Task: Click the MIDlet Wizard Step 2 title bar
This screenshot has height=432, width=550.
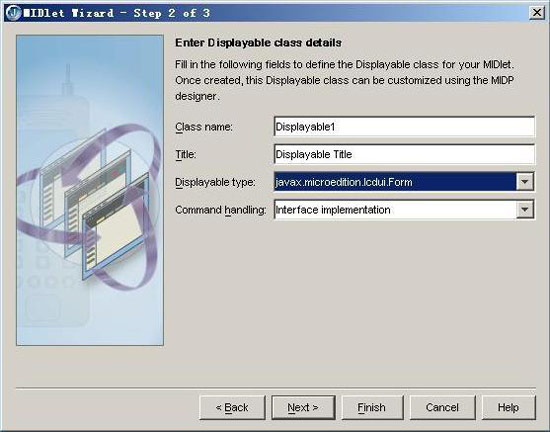Action: pyautogui.click(x=267, y=13)
